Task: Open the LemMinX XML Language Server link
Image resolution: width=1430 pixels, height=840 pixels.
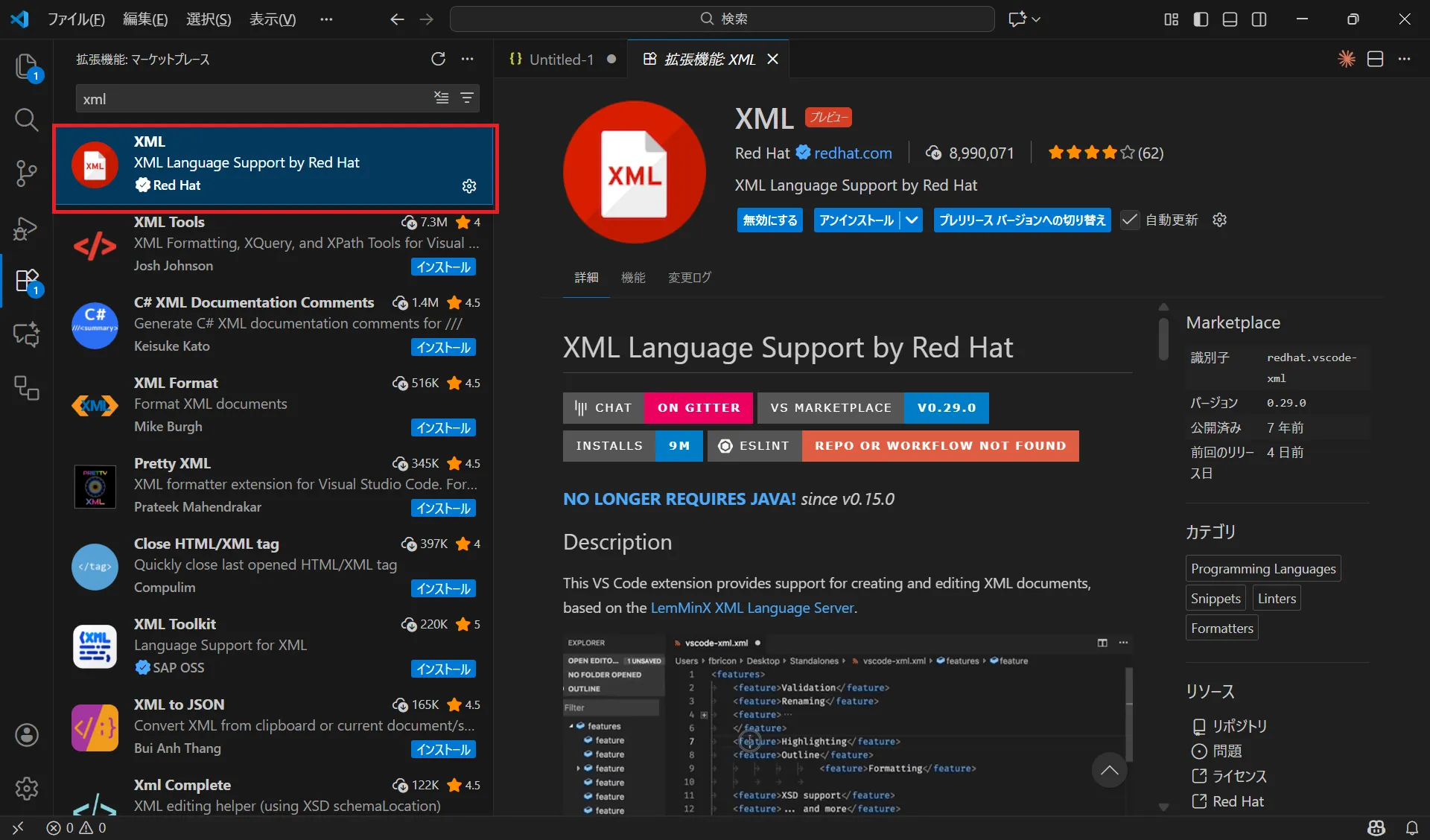Action: click(751, 608)
